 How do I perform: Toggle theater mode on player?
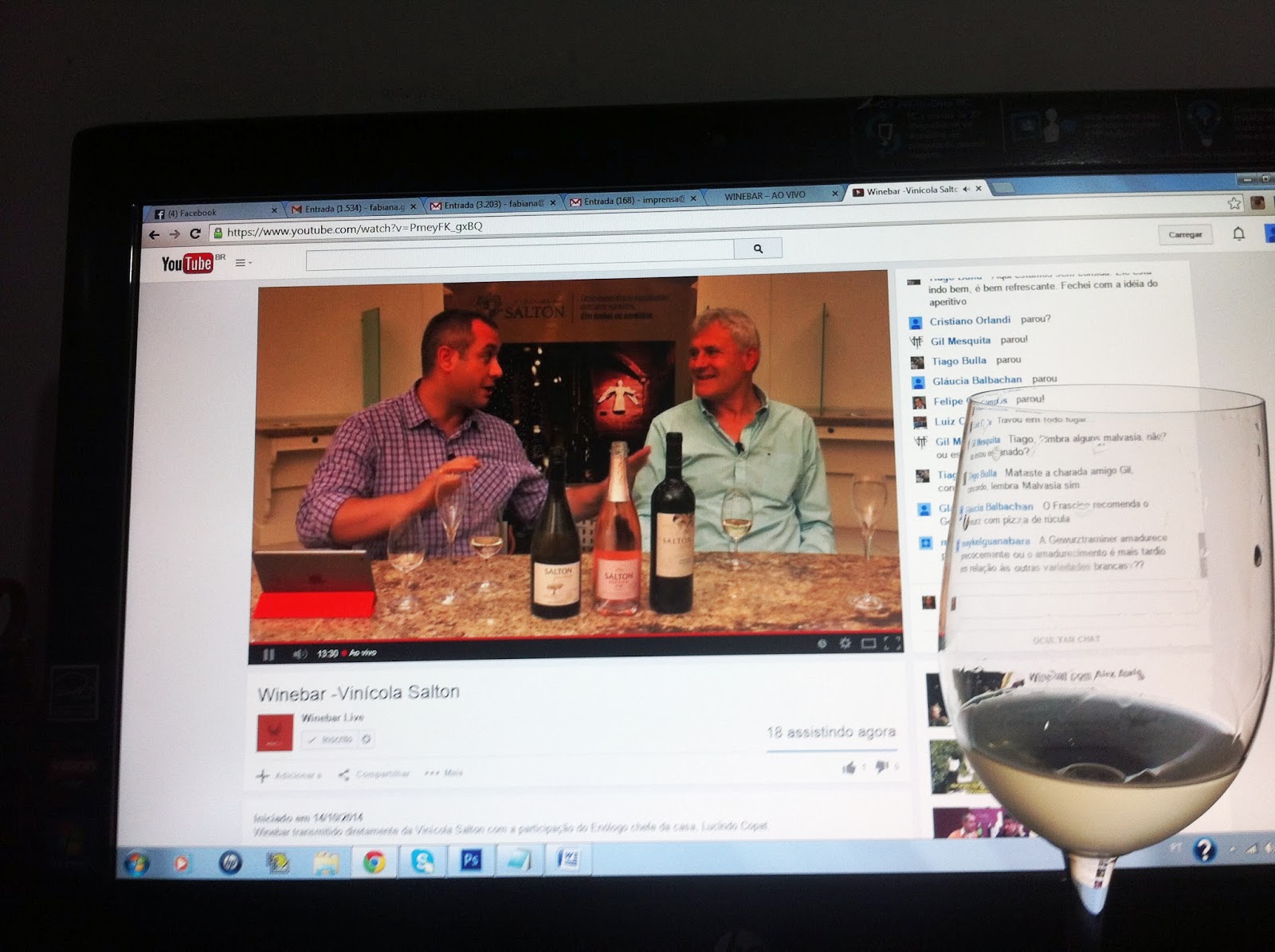coord(869,643)
